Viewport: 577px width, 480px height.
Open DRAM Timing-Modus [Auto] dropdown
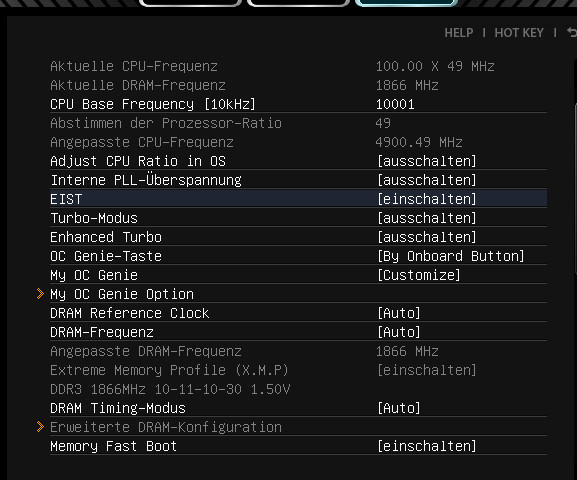click(x=399, y=408)
